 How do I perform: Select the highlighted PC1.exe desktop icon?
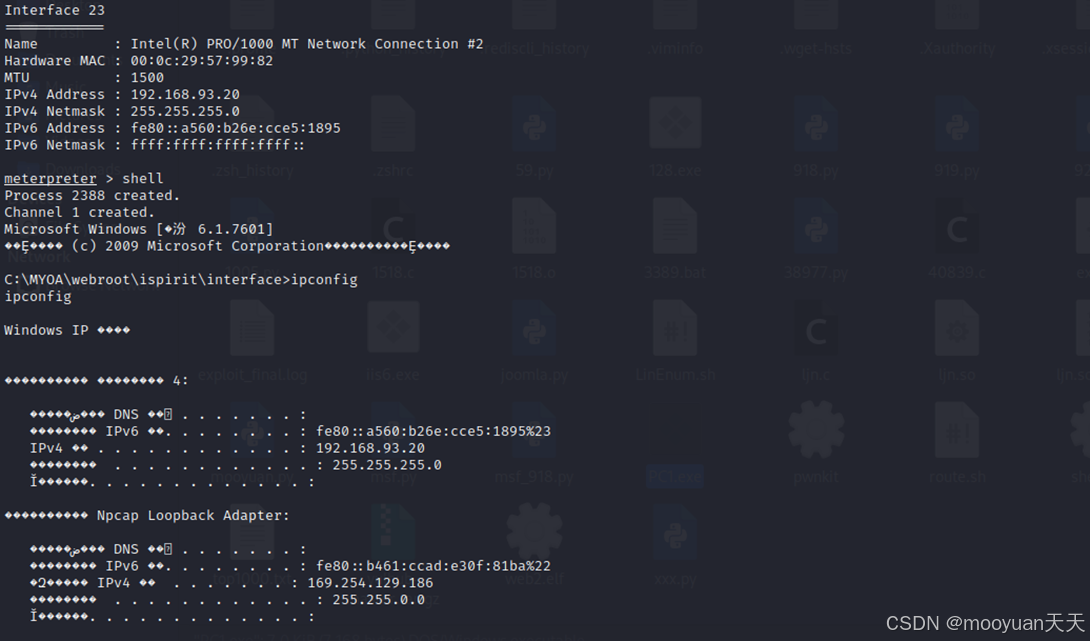point(675,477)
